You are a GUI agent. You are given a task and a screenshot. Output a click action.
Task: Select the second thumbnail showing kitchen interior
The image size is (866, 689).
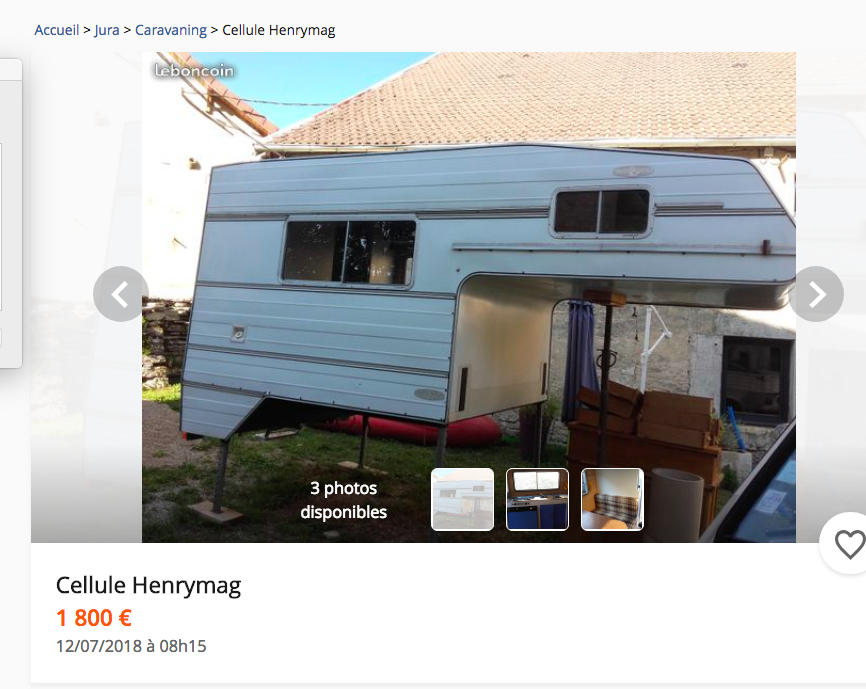pos(537,499)
